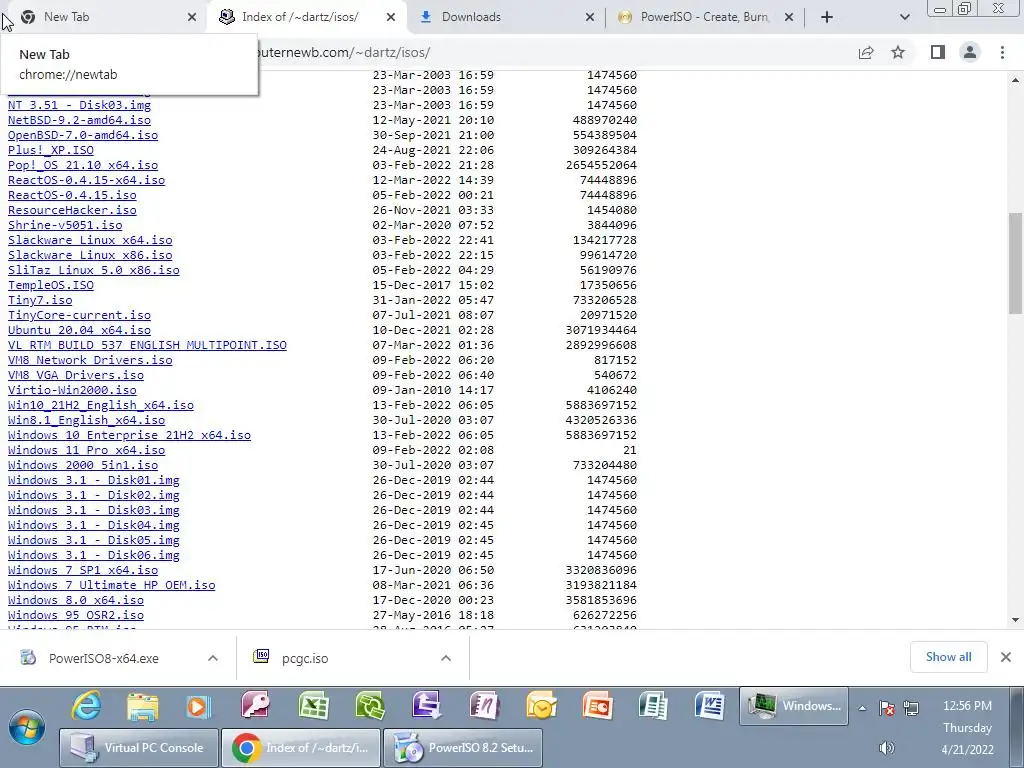Click the Chrome share page icon
The width and height of the screenshot is (1024, 768).
pyautogui.click(x=866, y=52)
